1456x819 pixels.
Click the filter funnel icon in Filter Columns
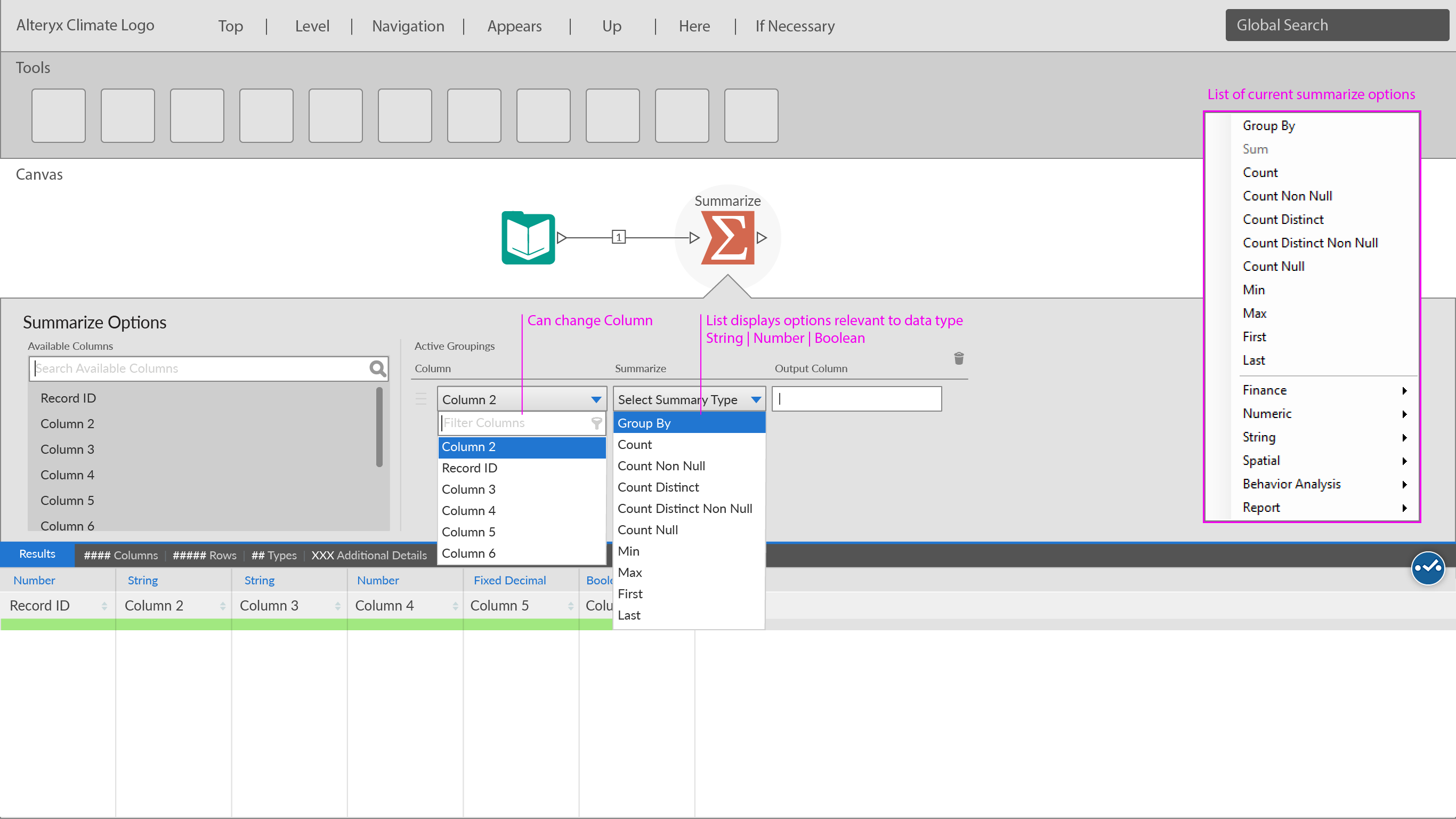pos(596,423)
